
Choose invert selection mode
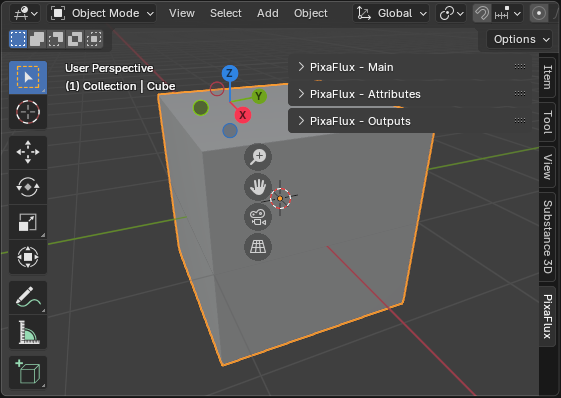(75, 39)
